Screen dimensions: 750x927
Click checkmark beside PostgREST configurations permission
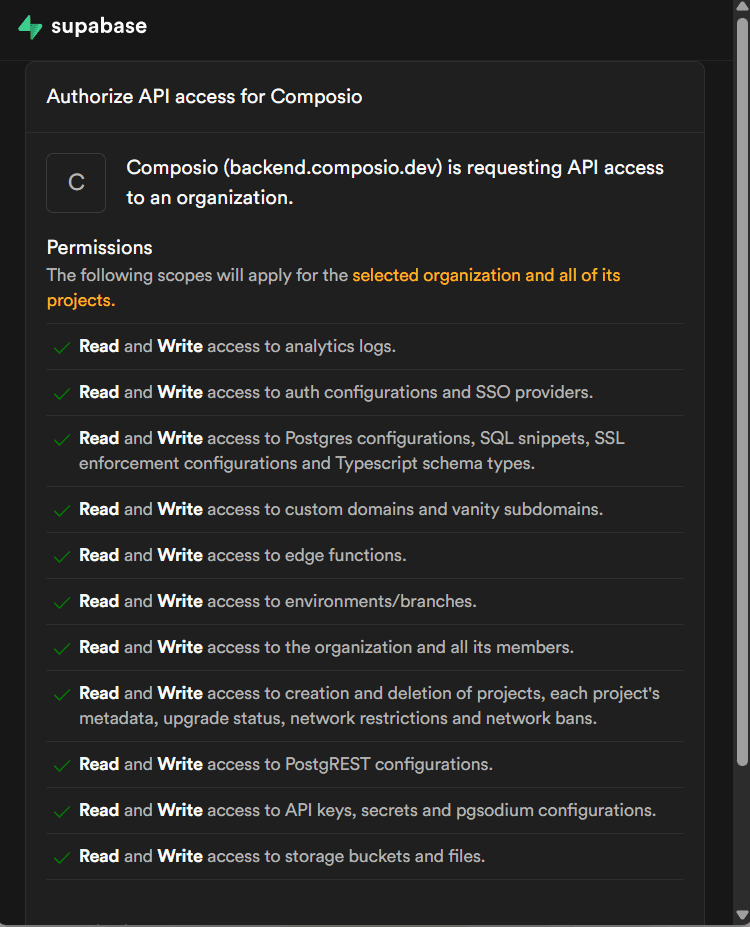tap(62, 766)
